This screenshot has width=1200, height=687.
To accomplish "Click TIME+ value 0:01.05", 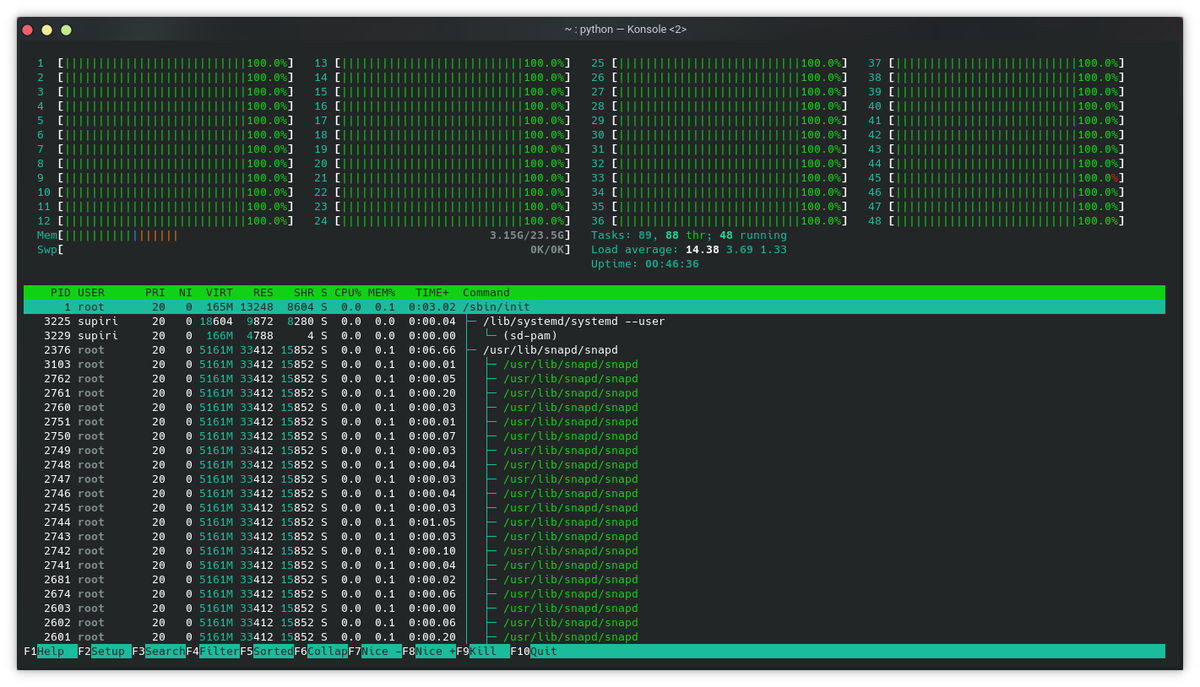I will click(432, 522).
